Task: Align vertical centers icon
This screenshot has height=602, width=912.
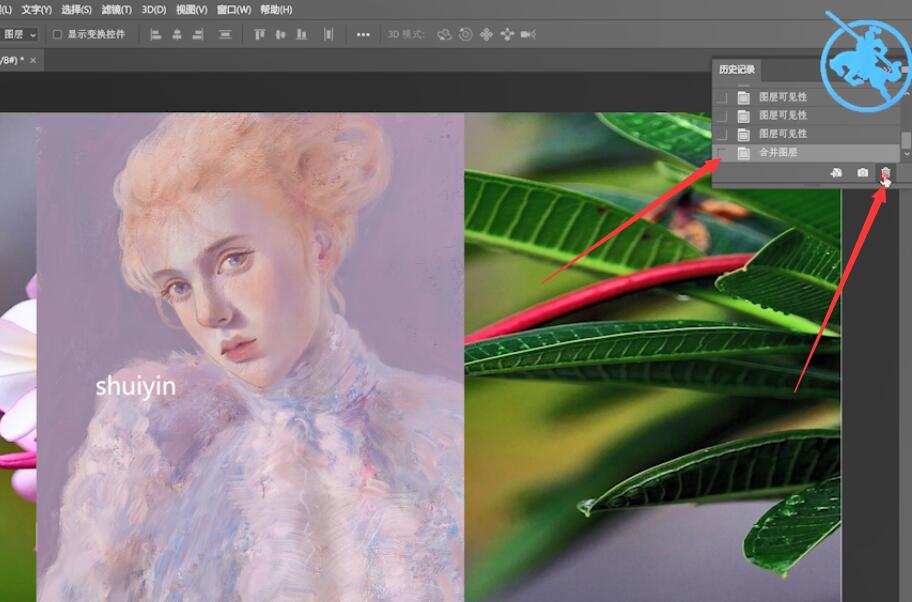Action: coord(280,35)
